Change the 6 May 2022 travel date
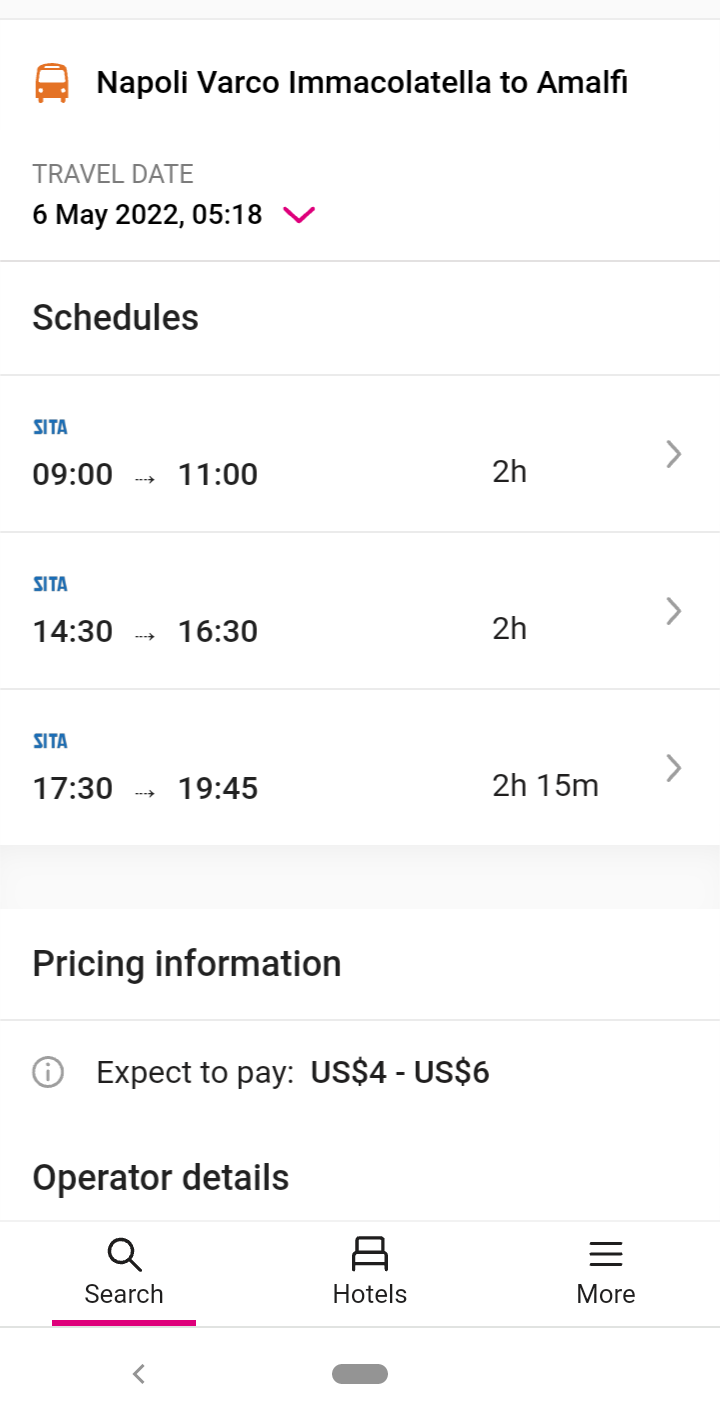 tap(147, 215)
